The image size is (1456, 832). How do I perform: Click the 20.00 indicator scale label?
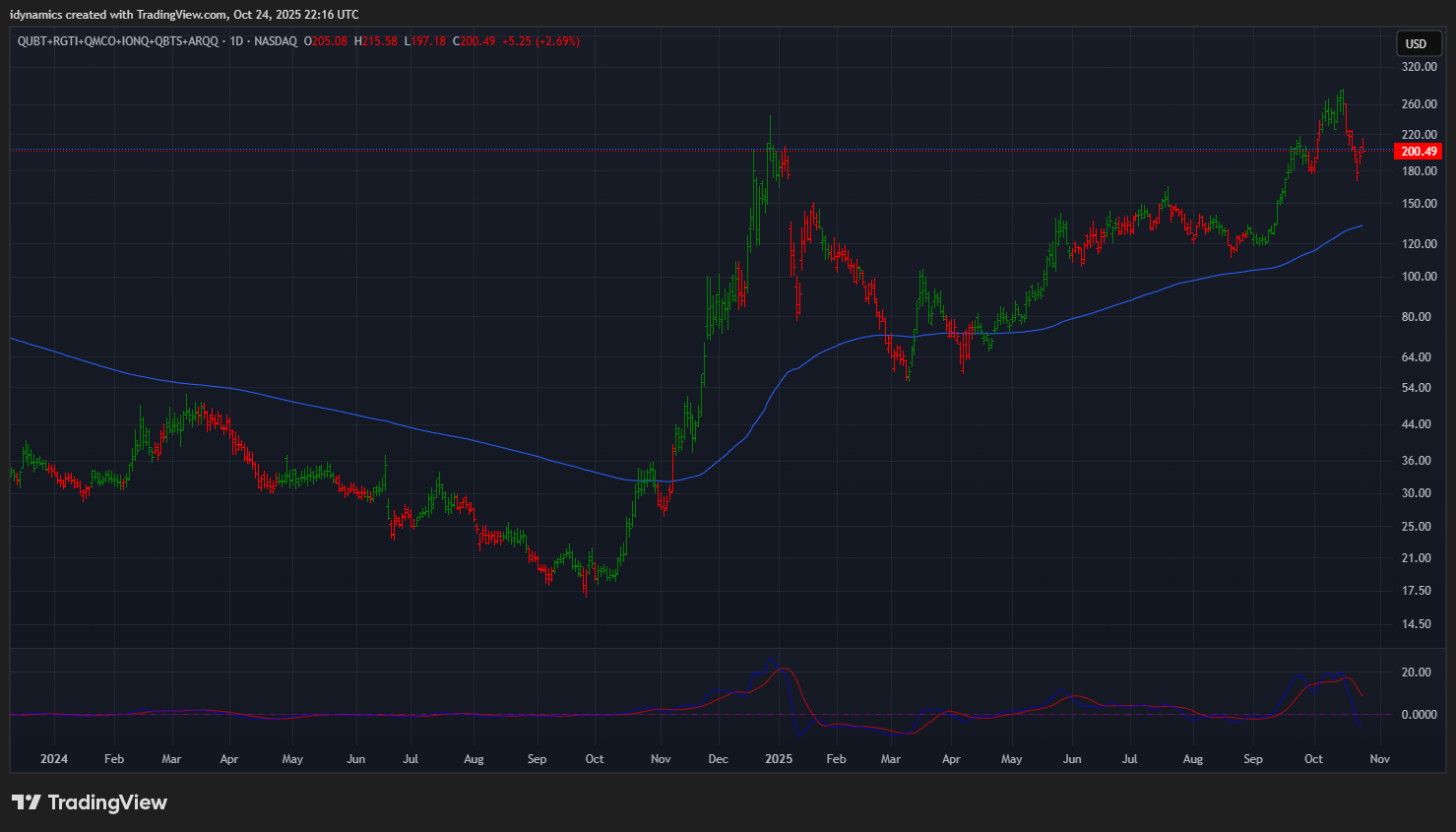click(1419, 672)
